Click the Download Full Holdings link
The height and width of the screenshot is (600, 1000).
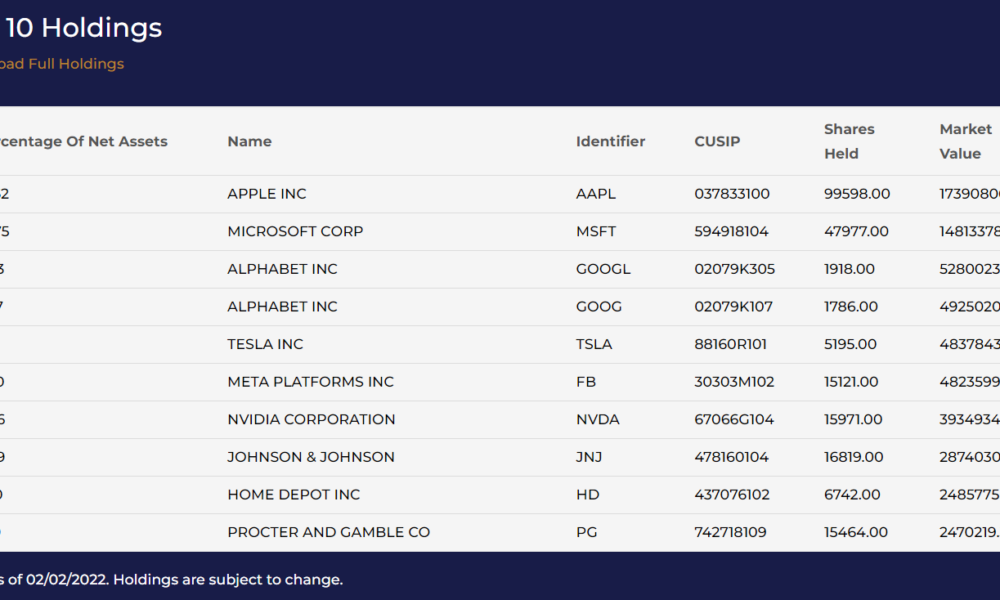(x=62, y=64)
